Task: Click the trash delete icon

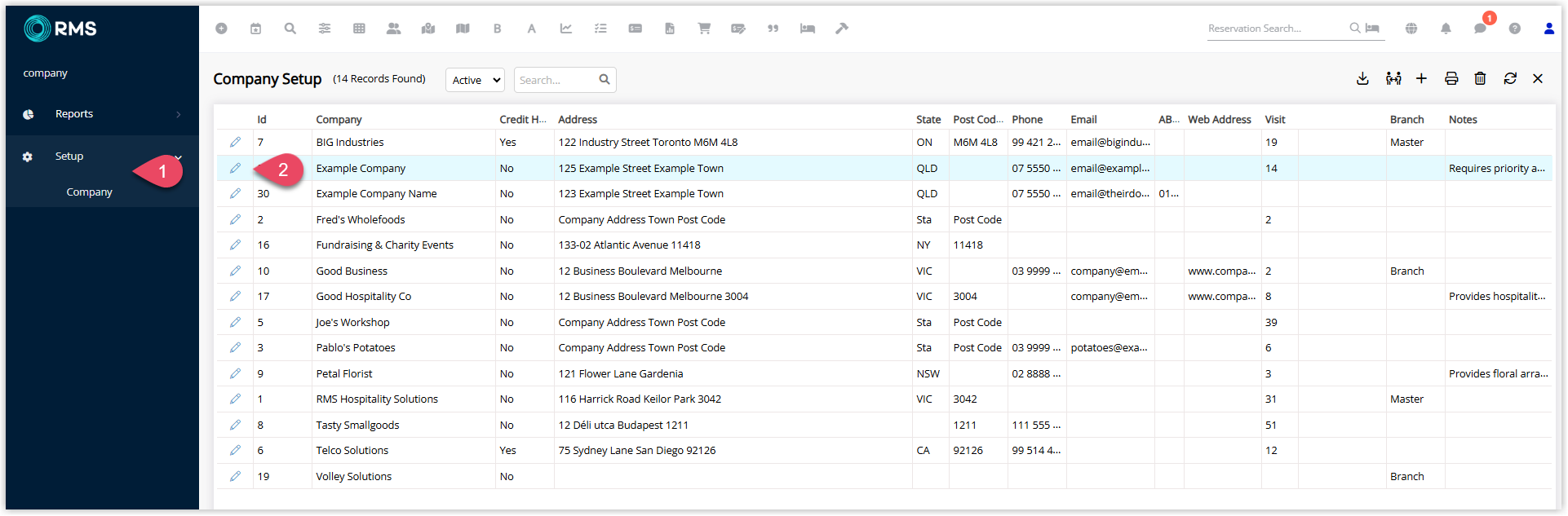Action: (x=1480, y=78)
